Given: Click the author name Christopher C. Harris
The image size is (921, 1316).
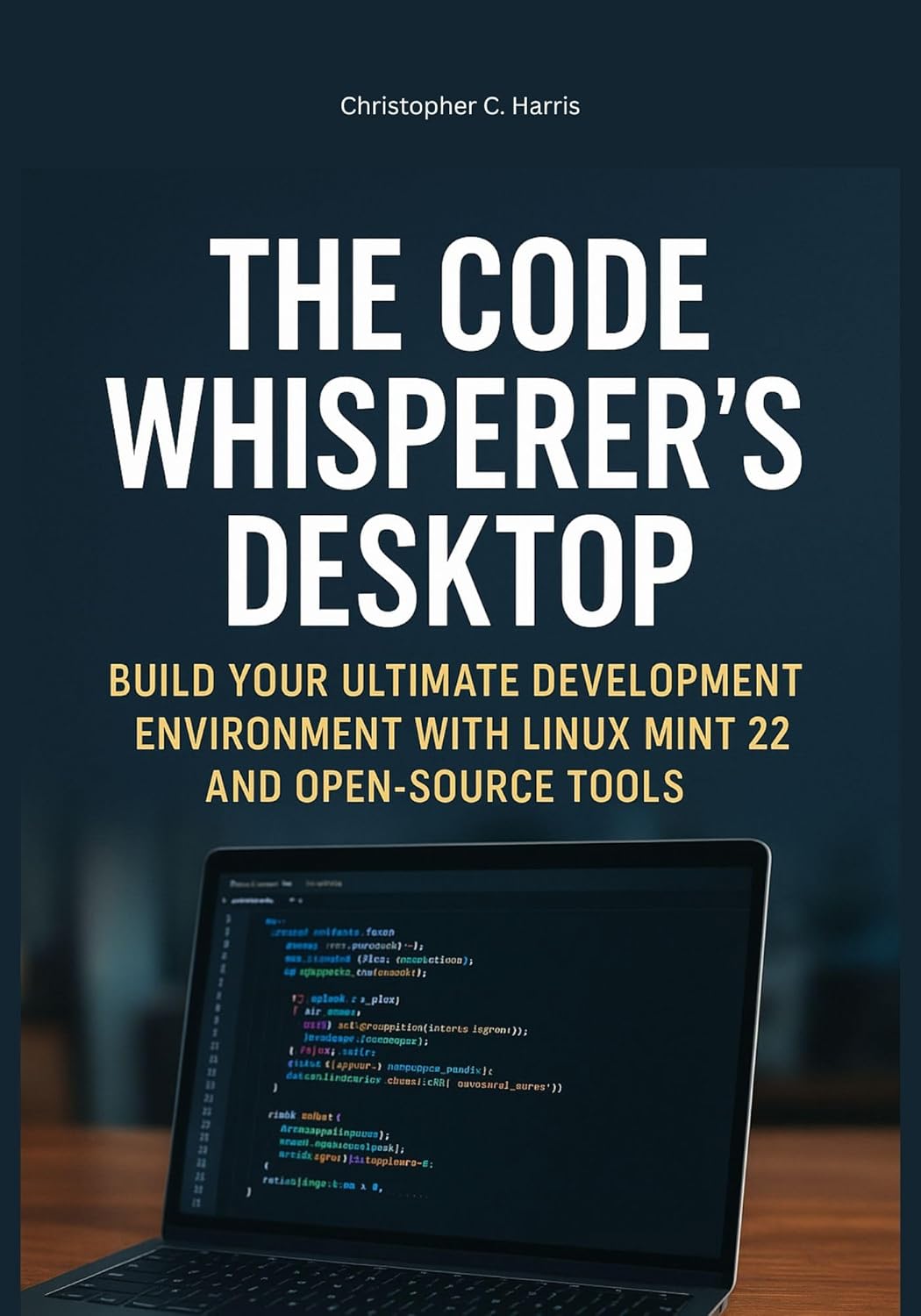Looking at the screenshot, I should pos(460,107).
